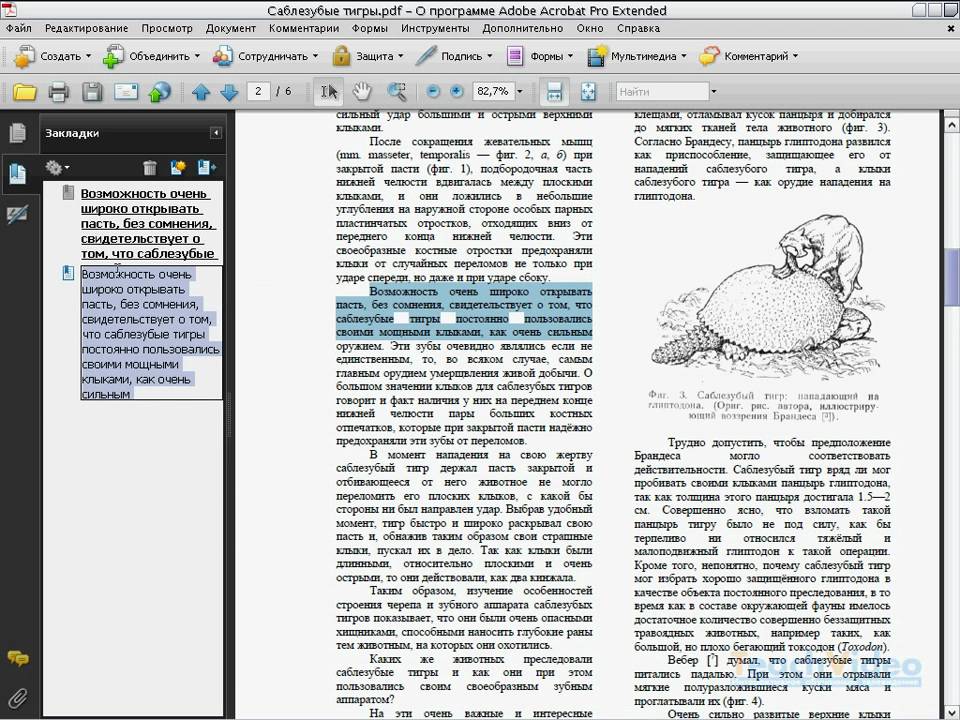Toggle single full page view

(588, 92)
